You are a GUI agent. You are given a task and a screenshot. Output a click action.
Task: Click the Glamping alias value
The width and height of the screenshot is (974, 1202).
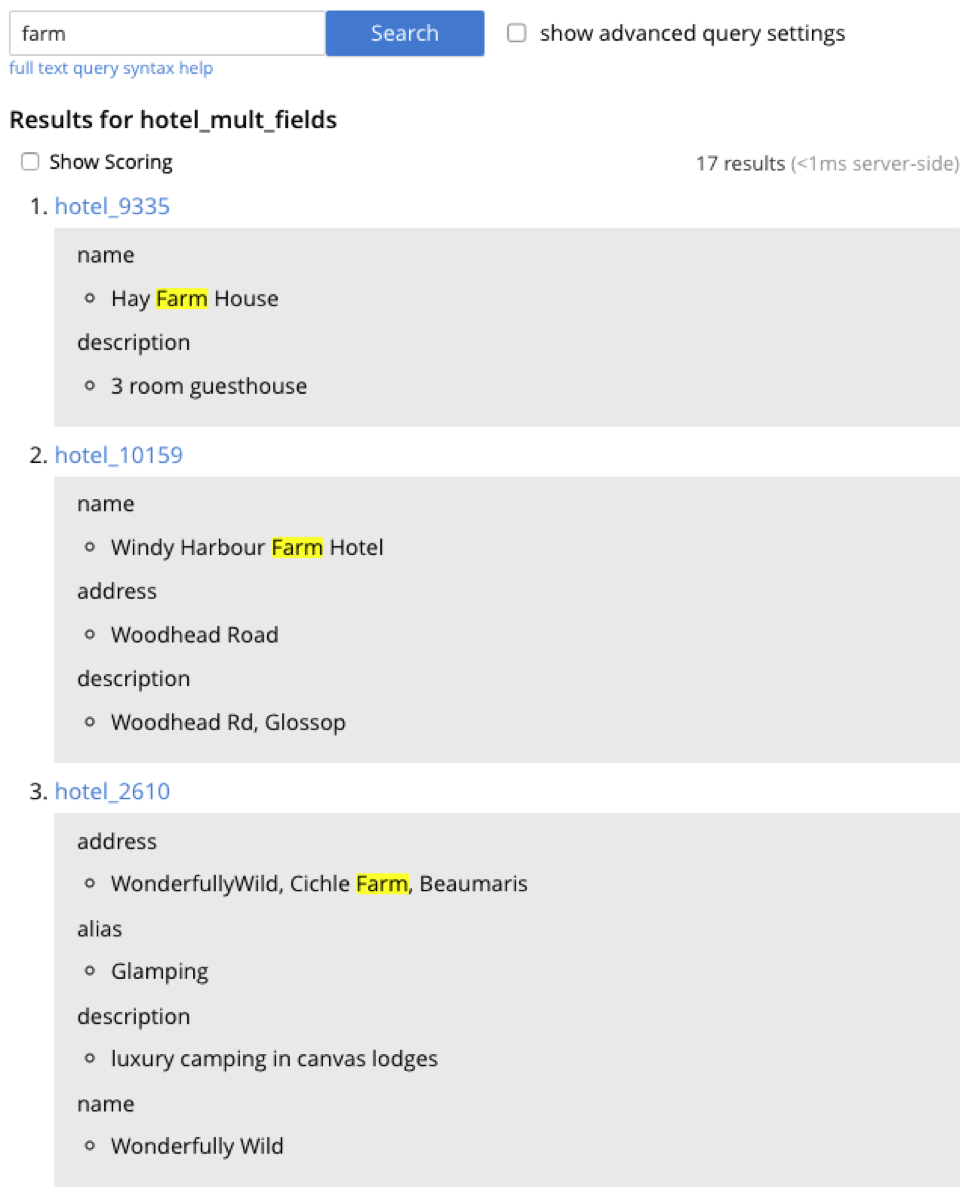tap(159, 971)
